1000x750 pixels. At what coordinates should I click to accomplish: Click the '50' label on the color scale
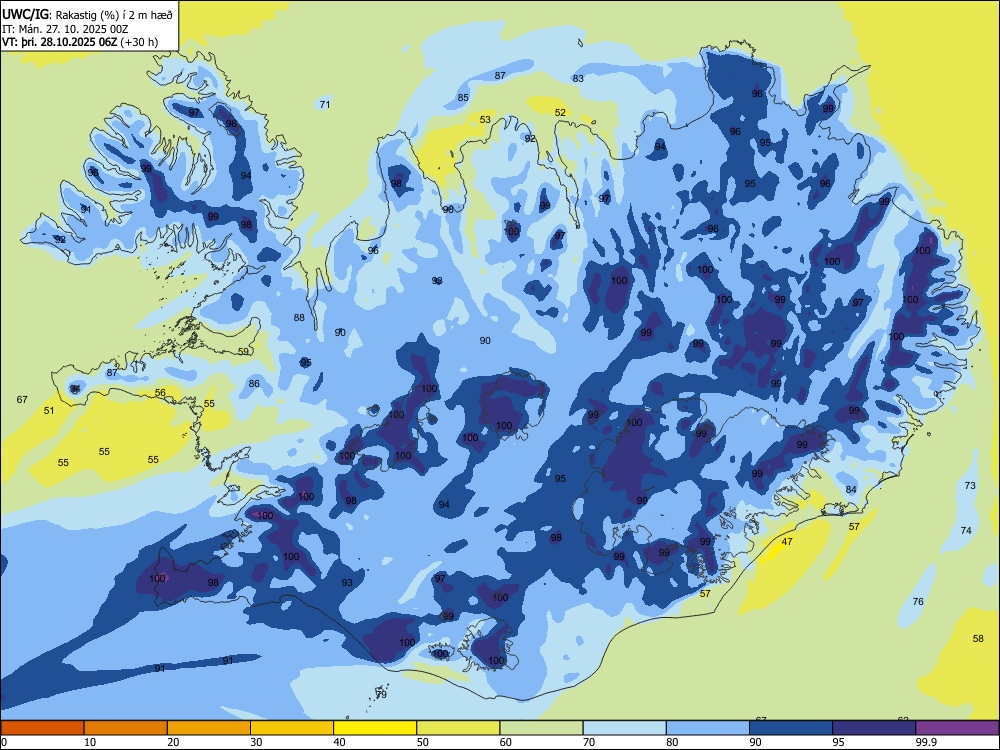point(423,742)
